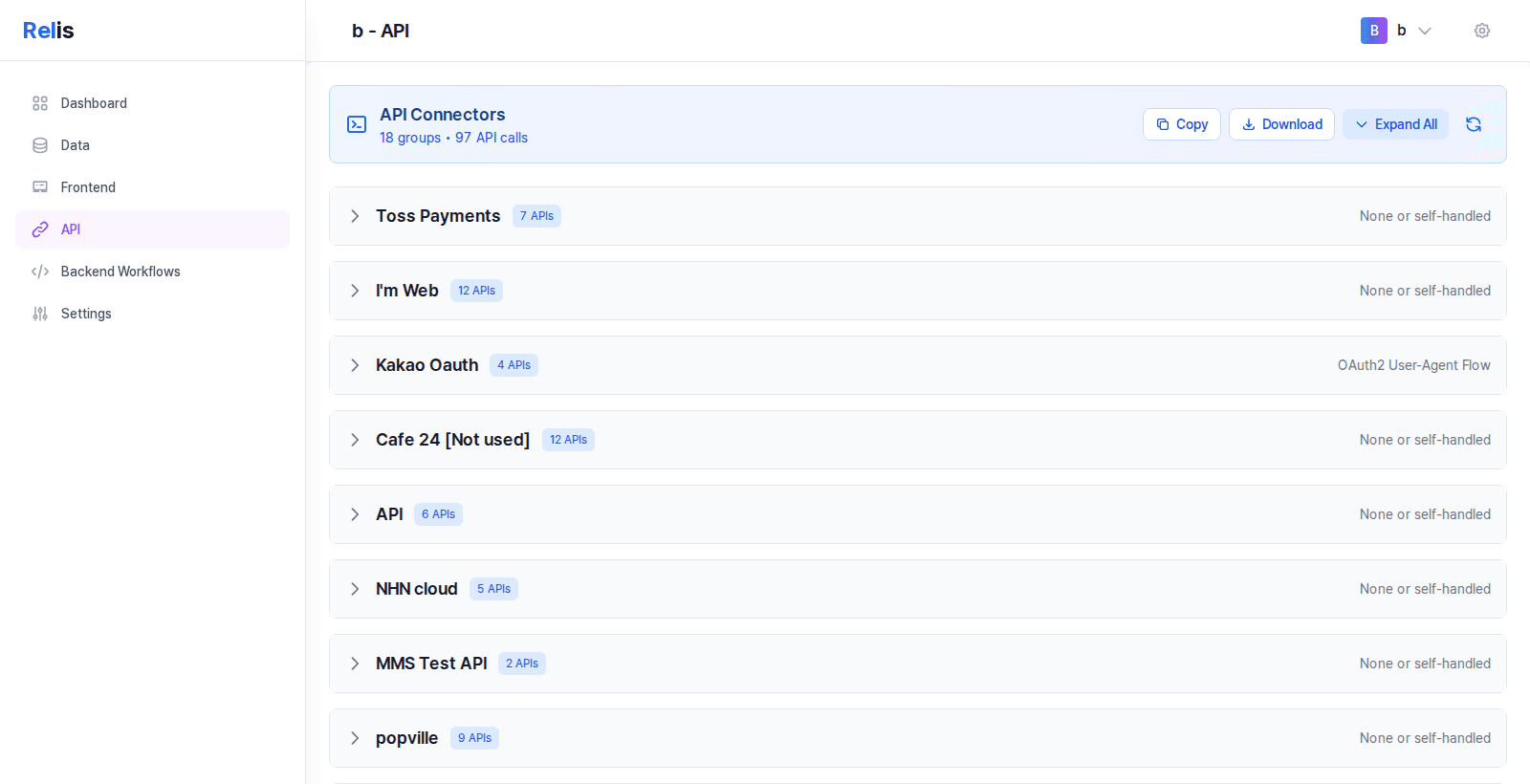
Task: Open the Settings page
Action: (153, 314)
